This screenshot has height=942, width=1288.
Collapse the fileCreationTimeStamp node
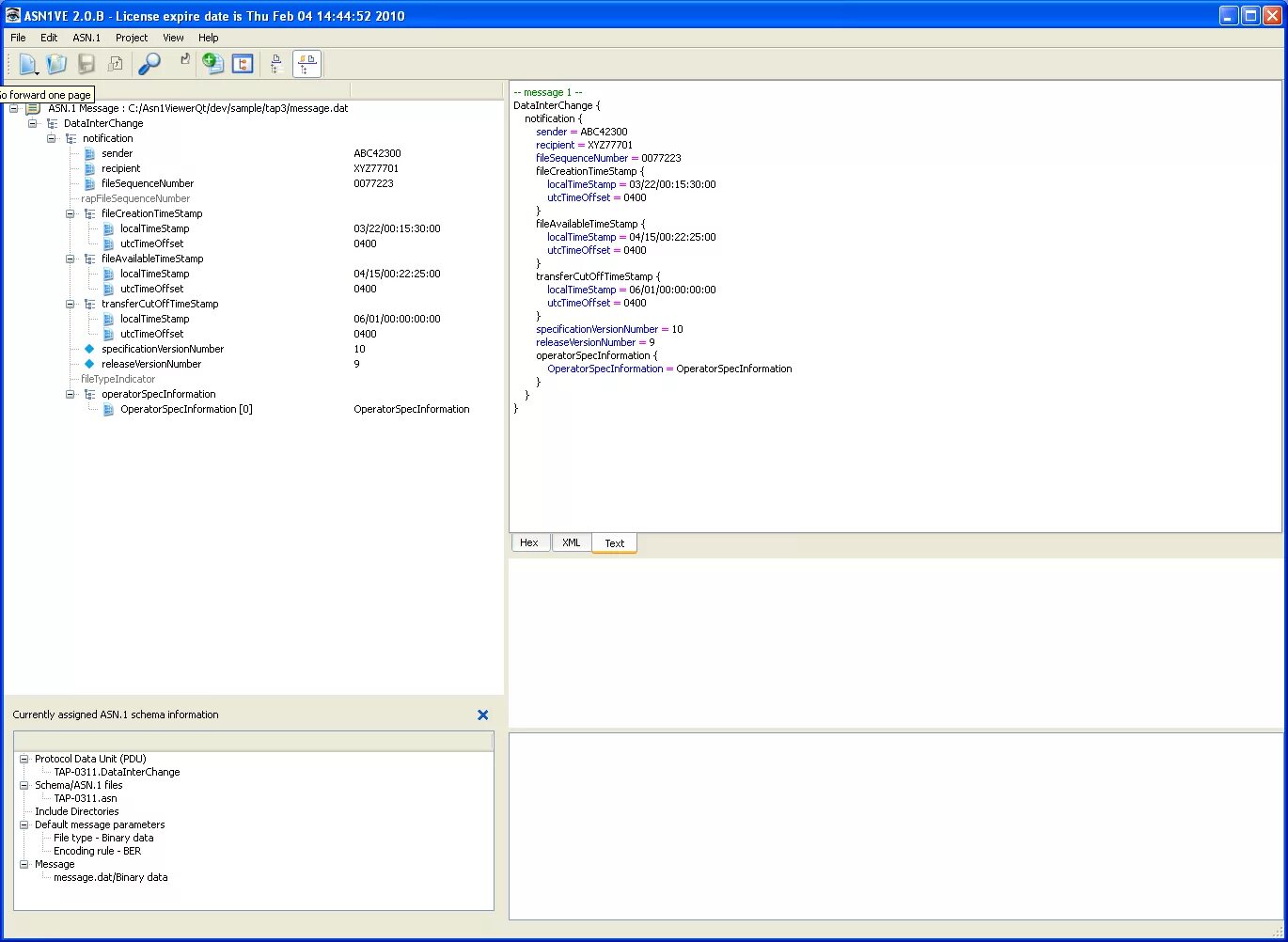point(70,213)
